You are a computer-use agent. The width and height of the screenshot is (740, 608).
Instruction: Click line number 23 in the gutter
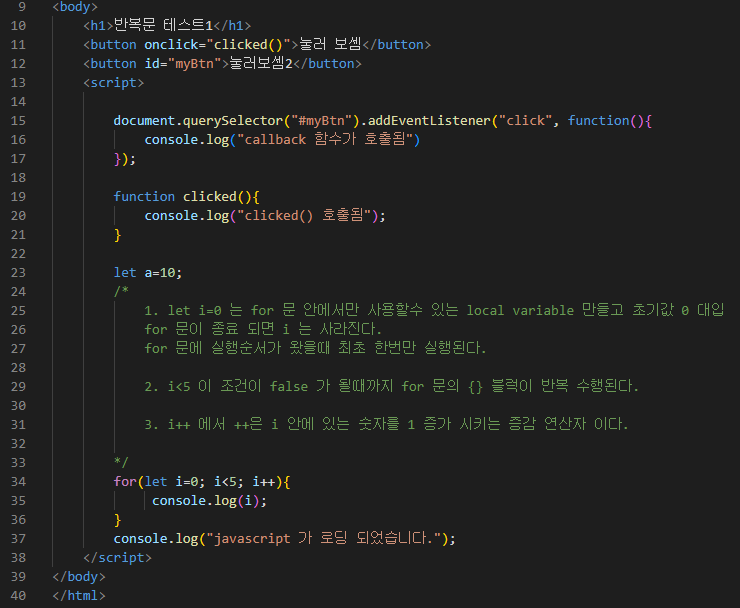18,273
